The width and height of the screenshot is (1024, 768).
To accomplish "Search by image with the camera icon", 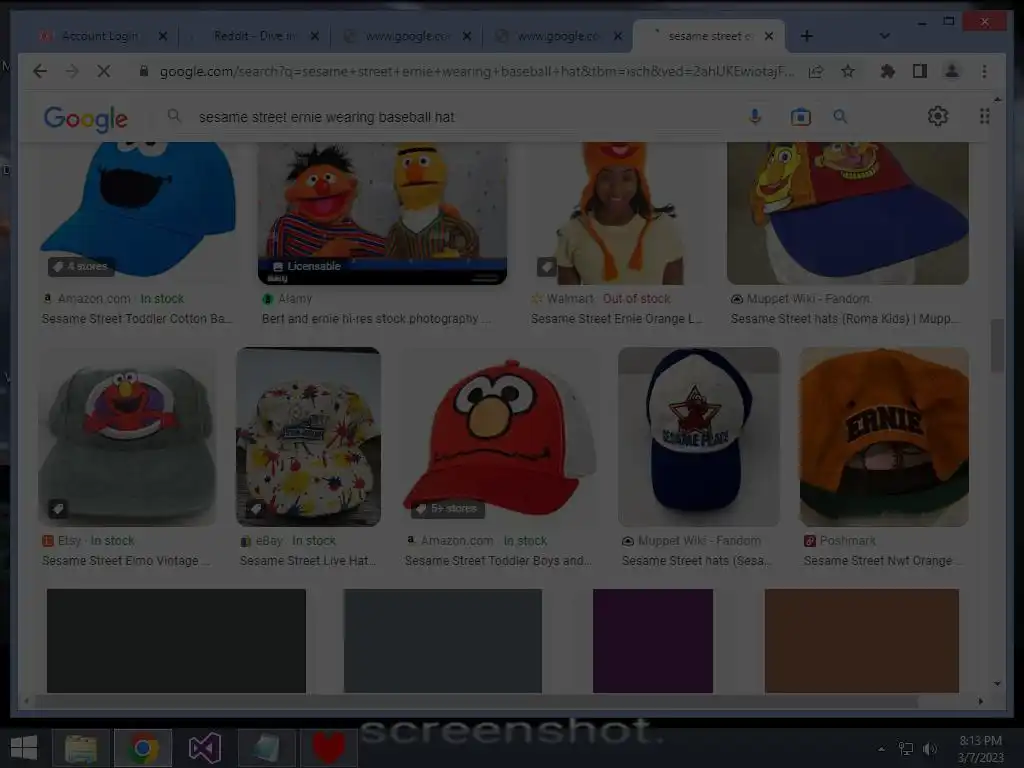I will point(801,117).
